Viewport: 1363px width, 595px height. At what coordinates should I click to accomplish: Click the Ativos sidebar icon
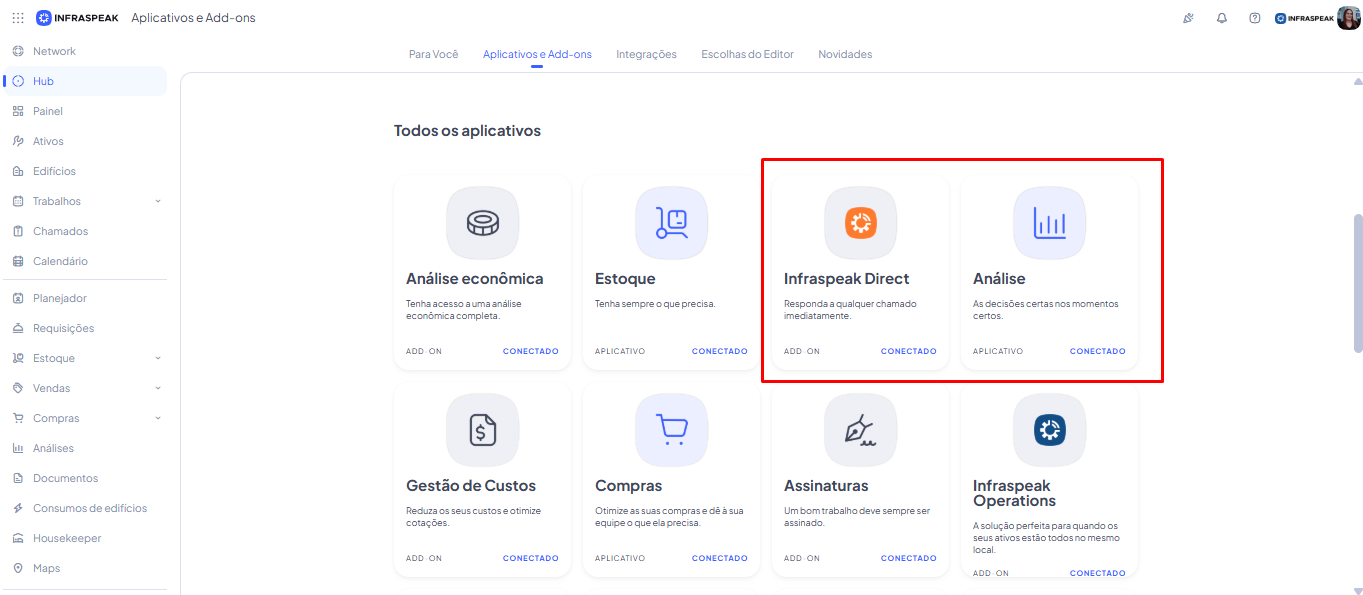pos(18,141)
